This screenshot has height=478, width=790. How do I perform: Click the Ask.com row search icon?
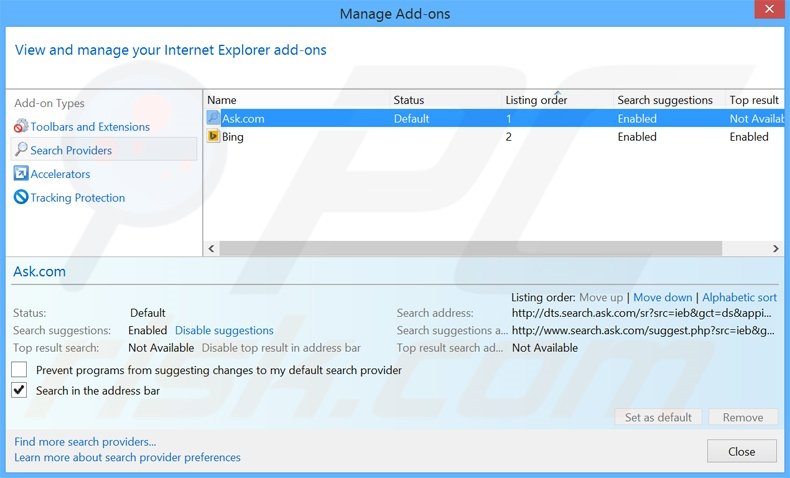click(x=213, y=118)
